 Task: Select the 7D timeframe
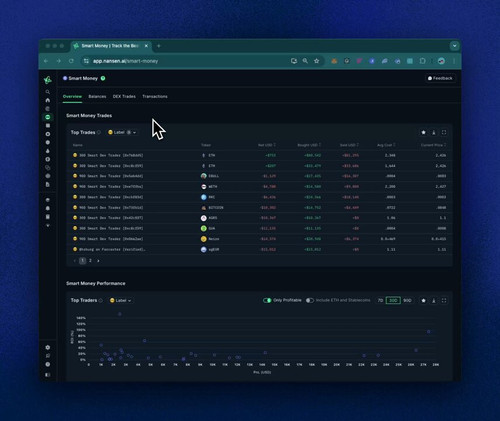pos(380,300)
